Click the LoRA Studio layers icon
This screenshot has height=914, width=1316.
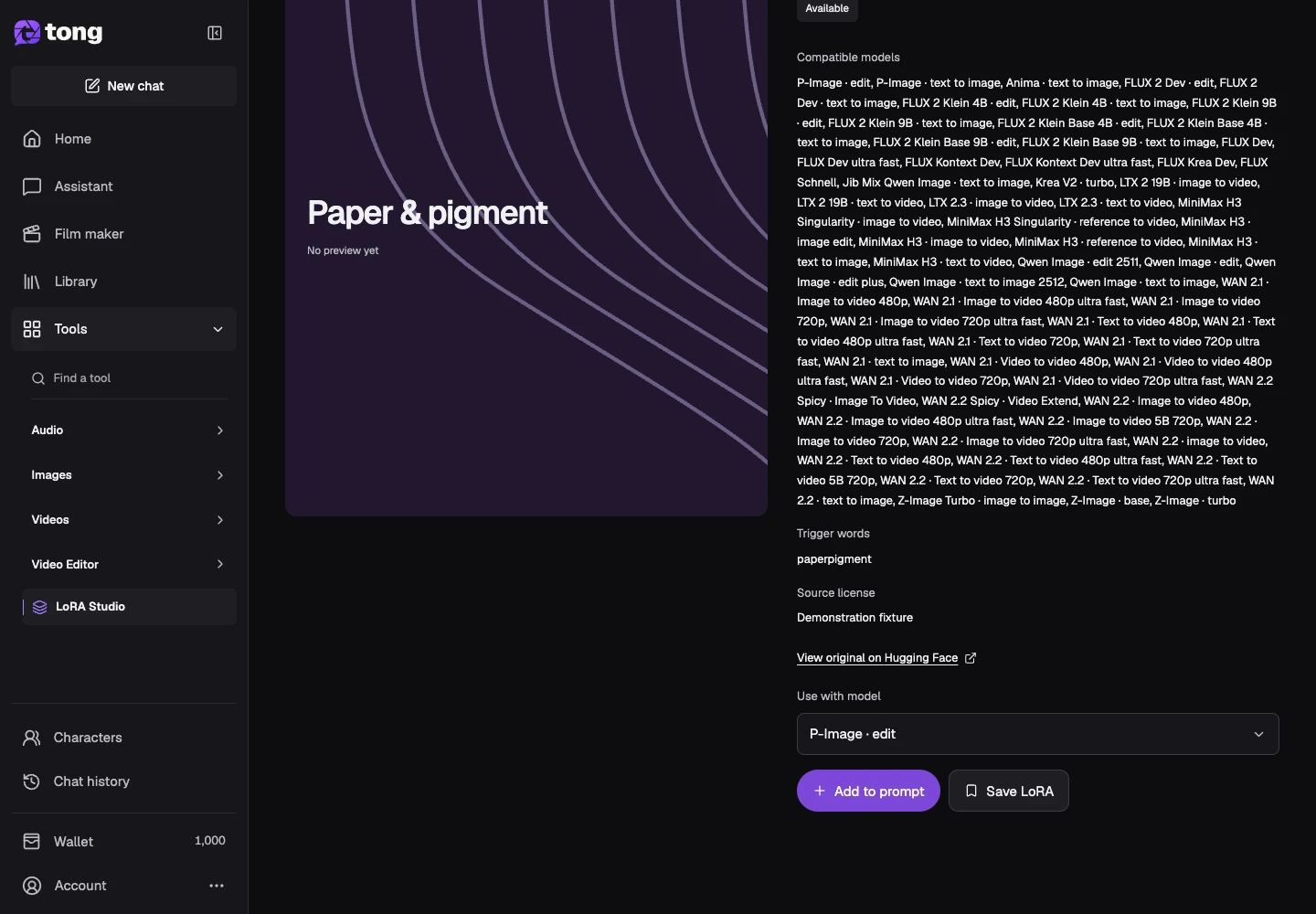[x=39, y=607]
